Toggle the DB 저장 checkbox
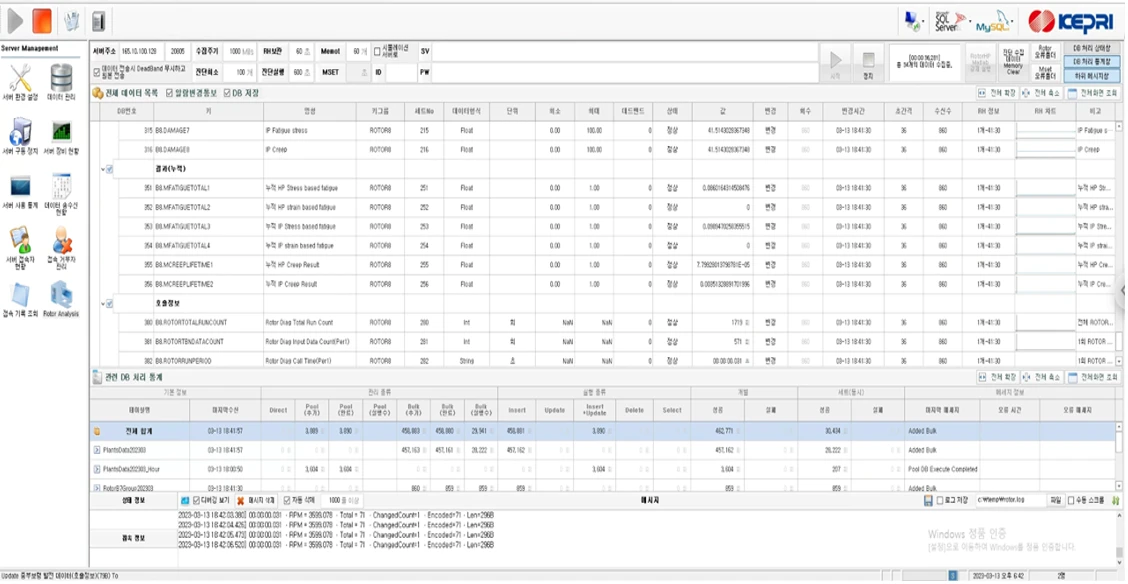The width and height of the screenshot is (1128, 584). (227, 93)
